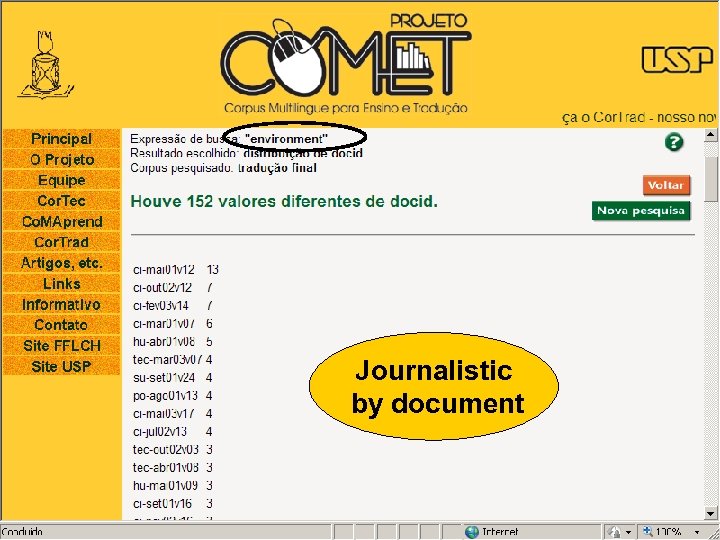Open CoMAprend in the sidebar

tap(61, 221)
